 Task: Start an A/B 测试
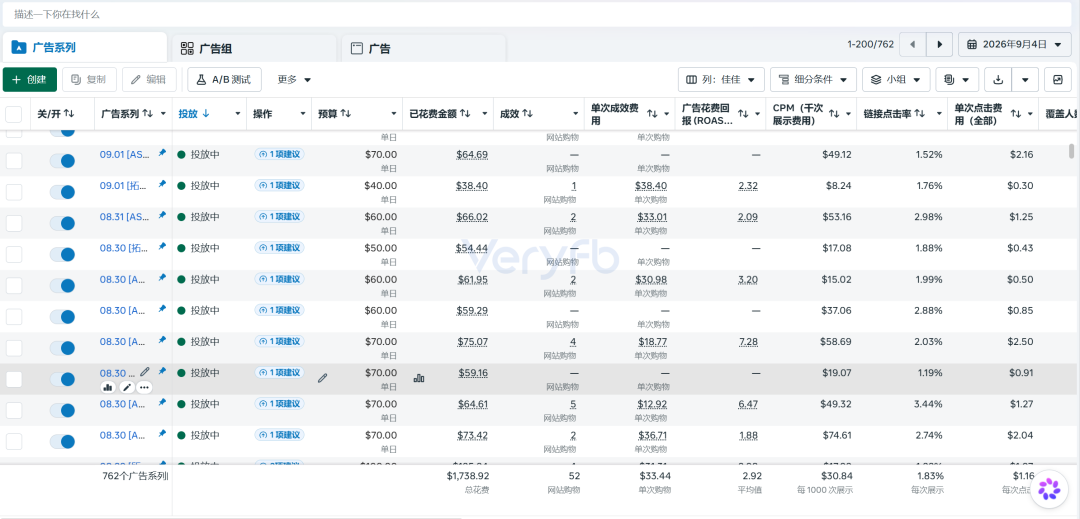click(225, 79)
